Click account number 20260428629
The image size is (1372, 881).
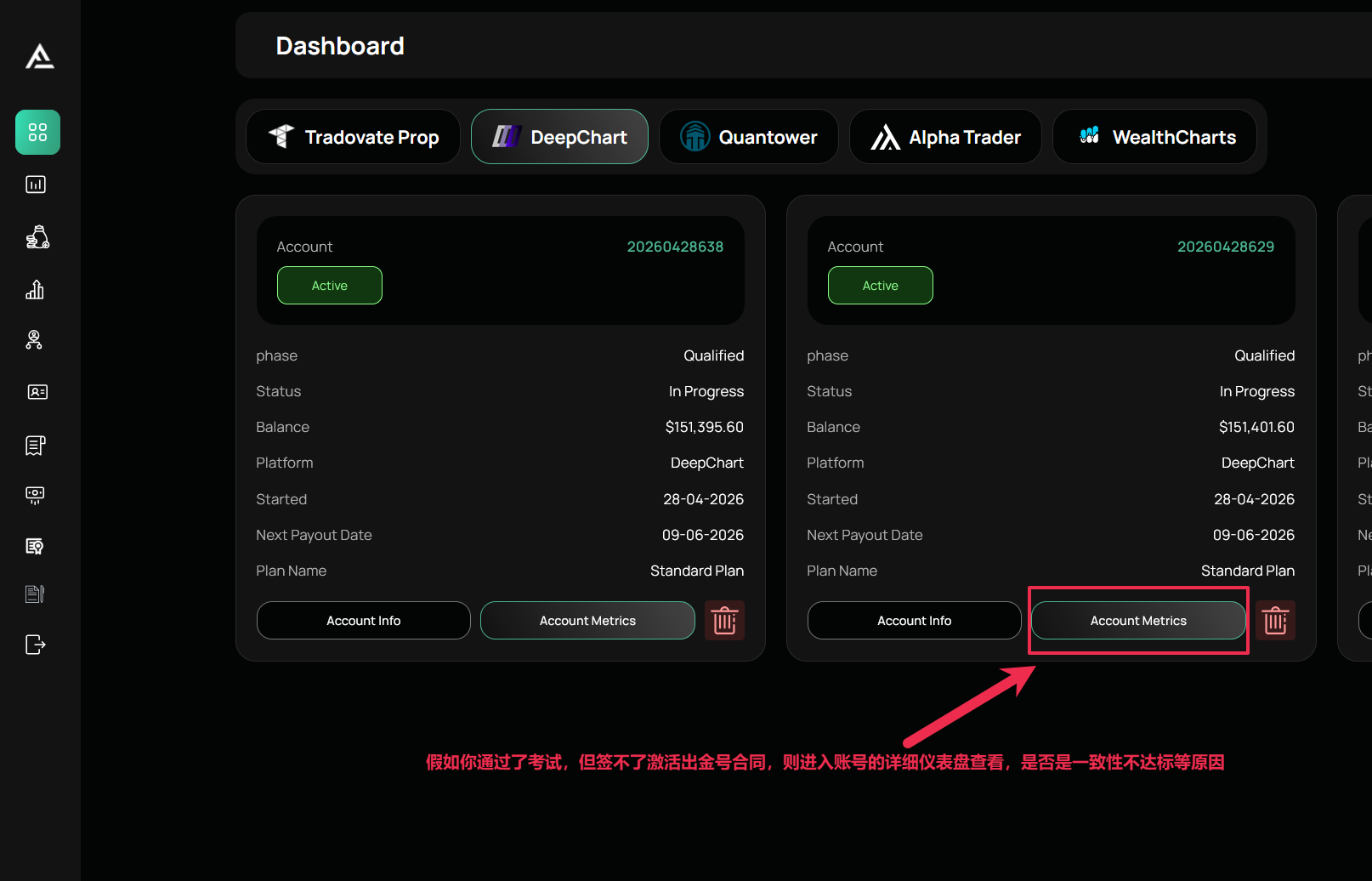[x=1226, y=247]
